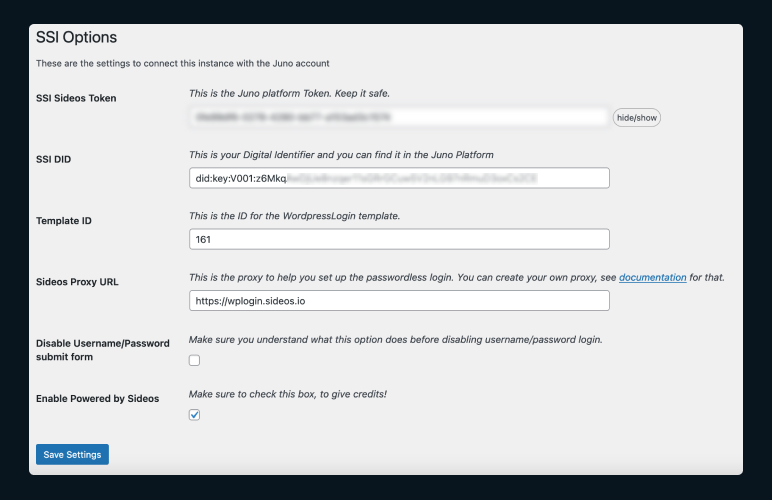Toggle token visibility with hide/show button
The height and width of the screenshot is (500, 772).
[x=637, y=118]
